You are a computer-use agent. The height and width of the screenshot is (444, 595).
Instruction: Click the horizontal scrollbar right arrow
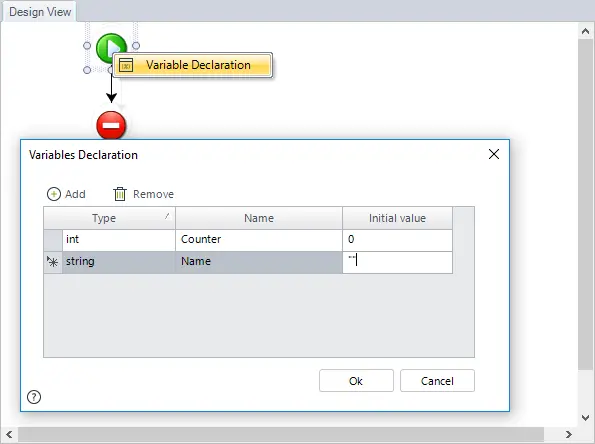click(x=568, y=434)
